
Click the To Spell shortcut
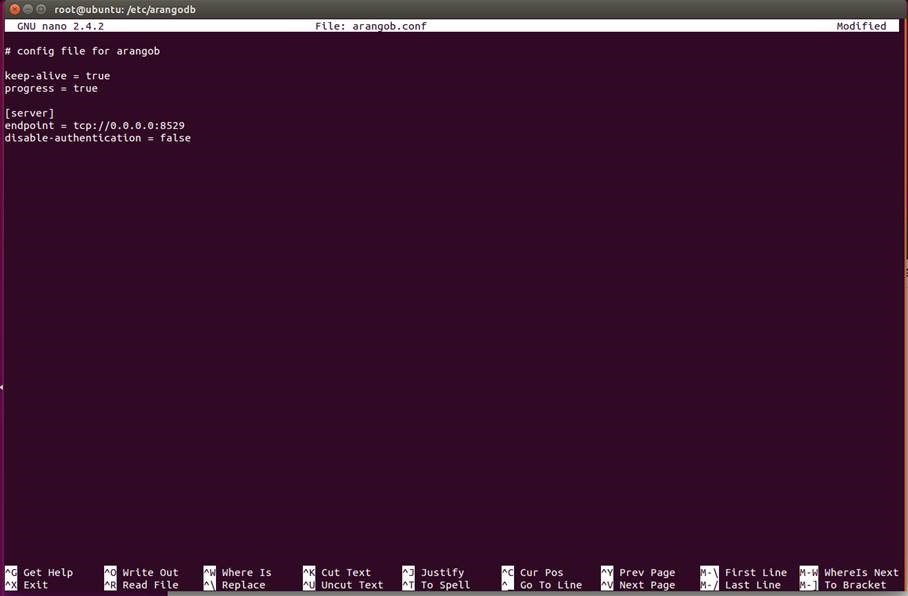pos(445,585)
